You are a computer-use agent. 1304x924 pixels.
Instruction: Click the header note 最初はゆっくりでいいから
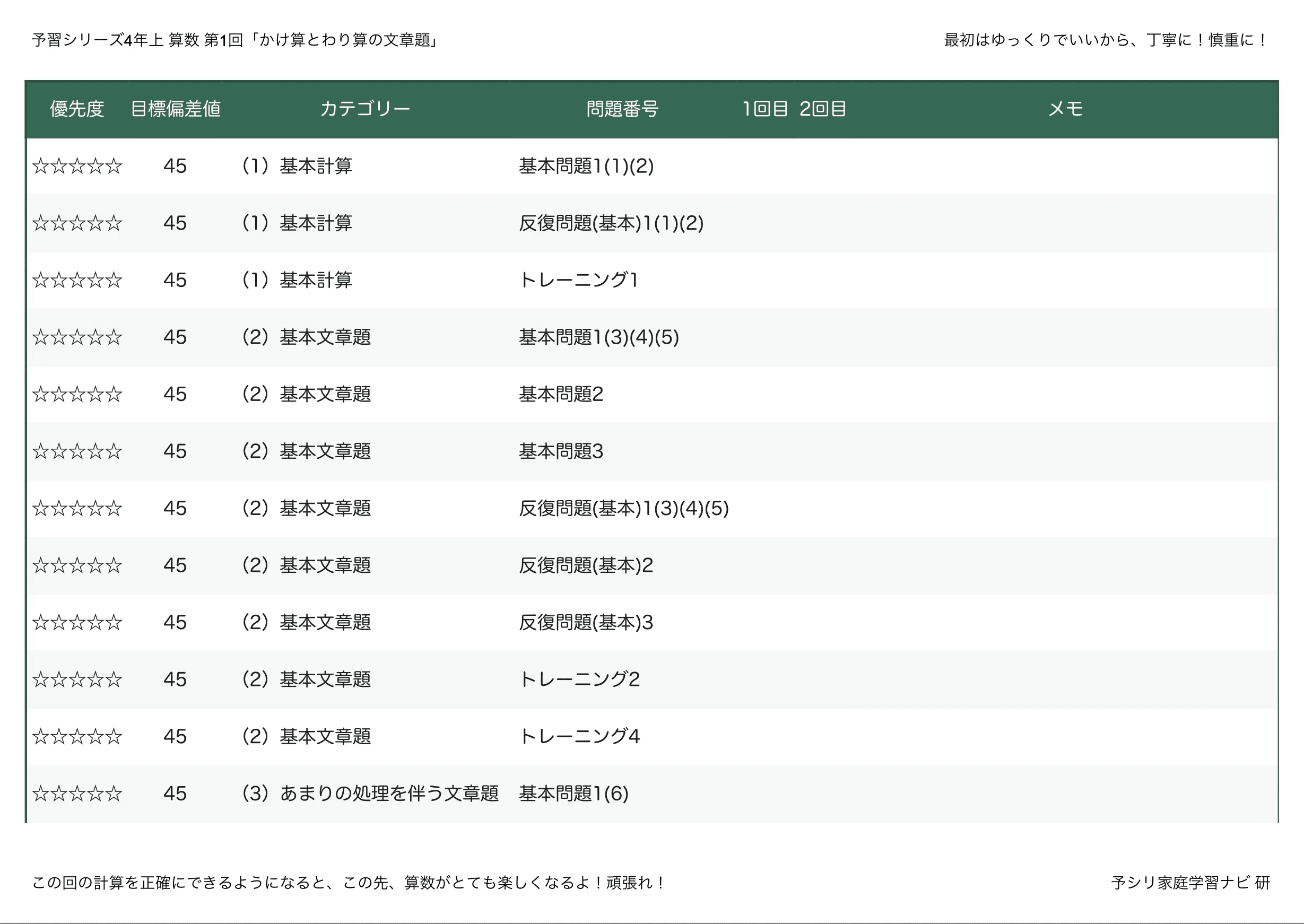tap(1037, 40)
